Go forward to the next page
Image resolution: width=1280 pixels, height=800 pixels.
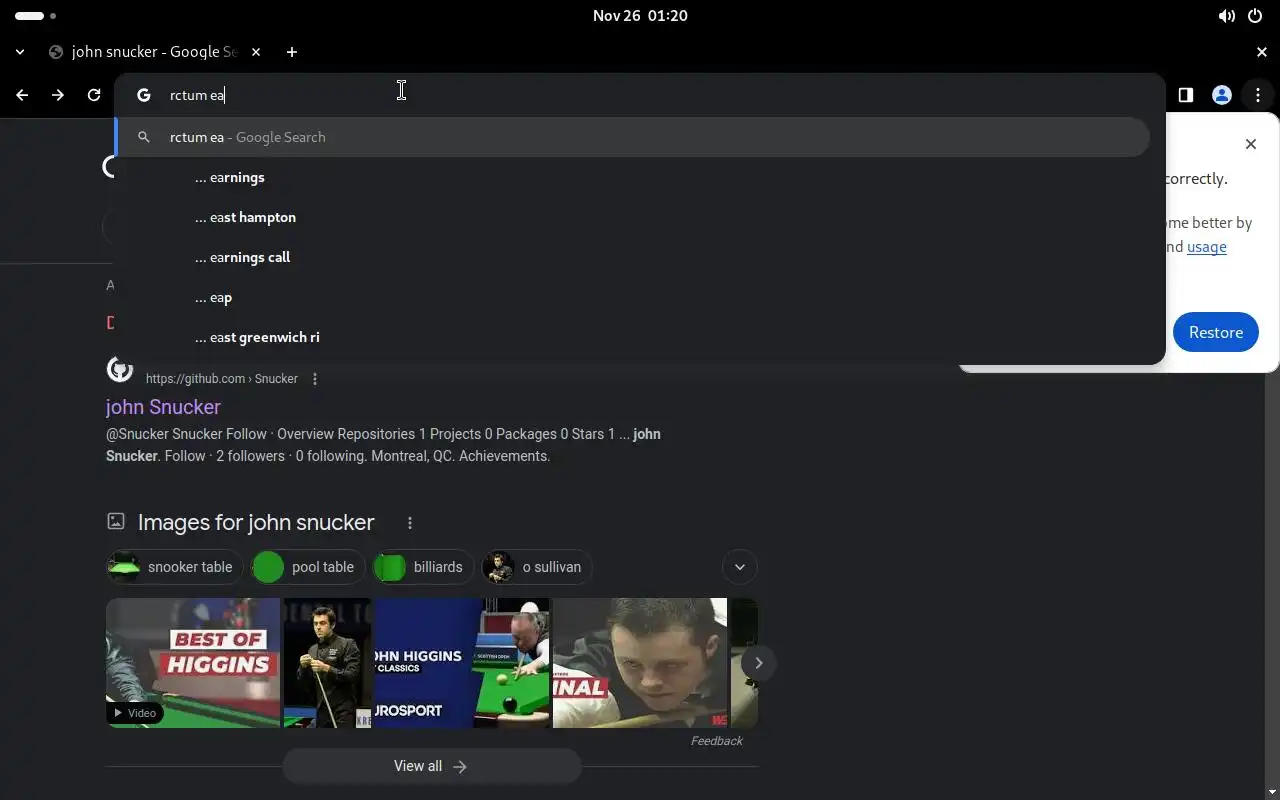(58, 95)
